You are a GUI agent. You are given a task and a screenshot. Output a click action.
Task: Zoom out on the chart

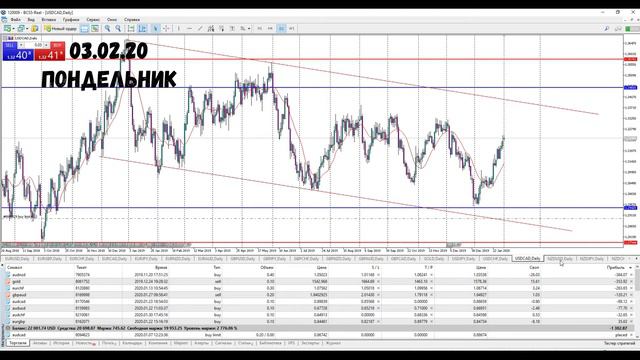[x=118, y=29]
